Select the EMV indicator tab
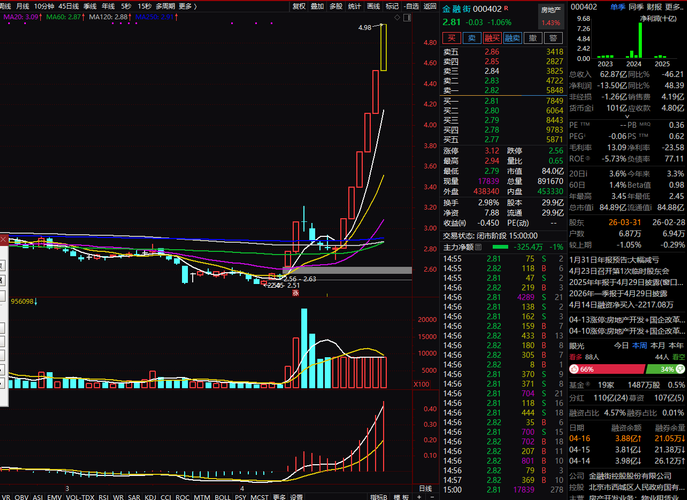This screenshot has width=687, height=500. tap(54, 497)
